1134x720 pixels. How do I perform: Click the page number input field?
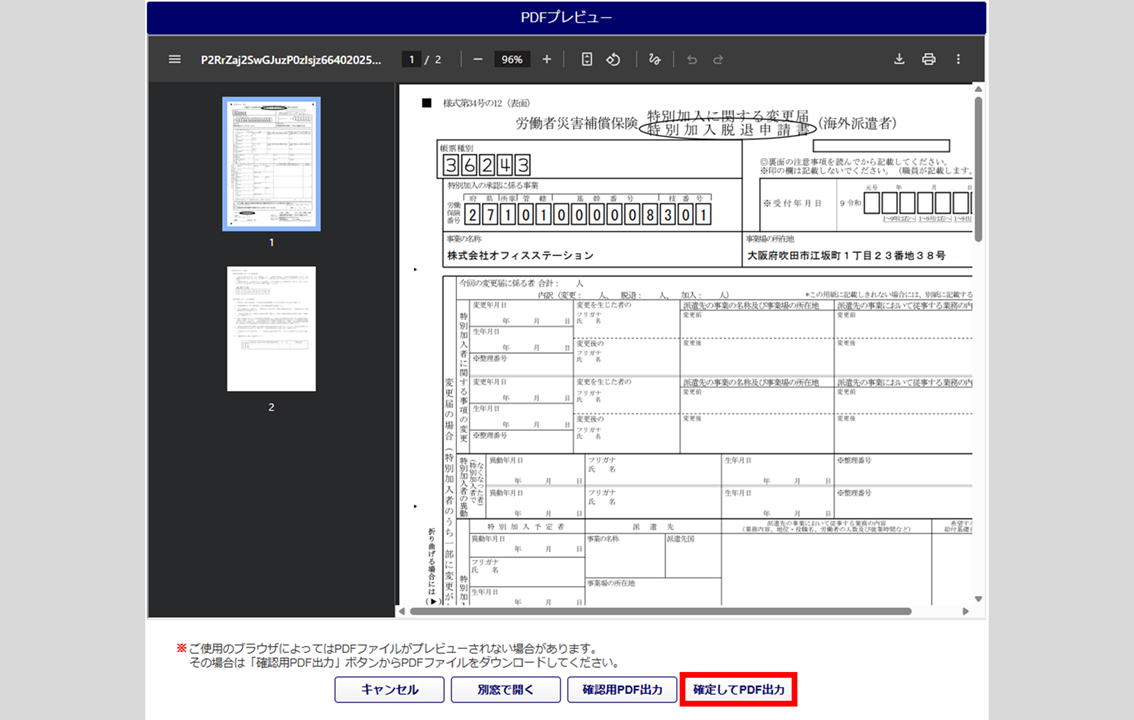coord(411,60)
